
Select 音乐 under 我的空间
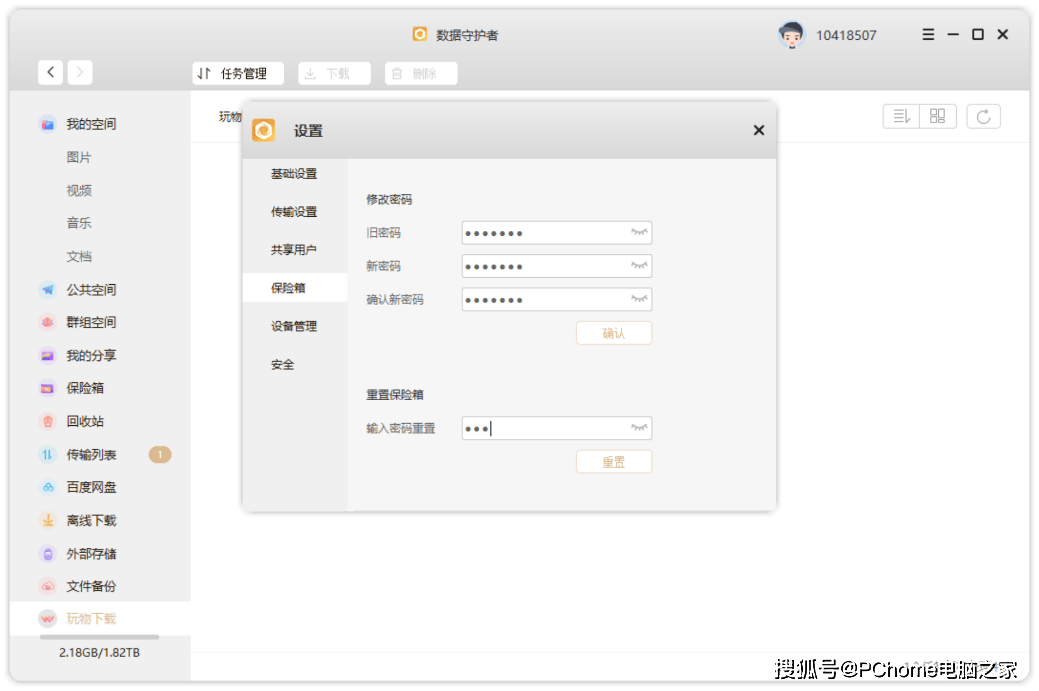(x=79, y=223)
